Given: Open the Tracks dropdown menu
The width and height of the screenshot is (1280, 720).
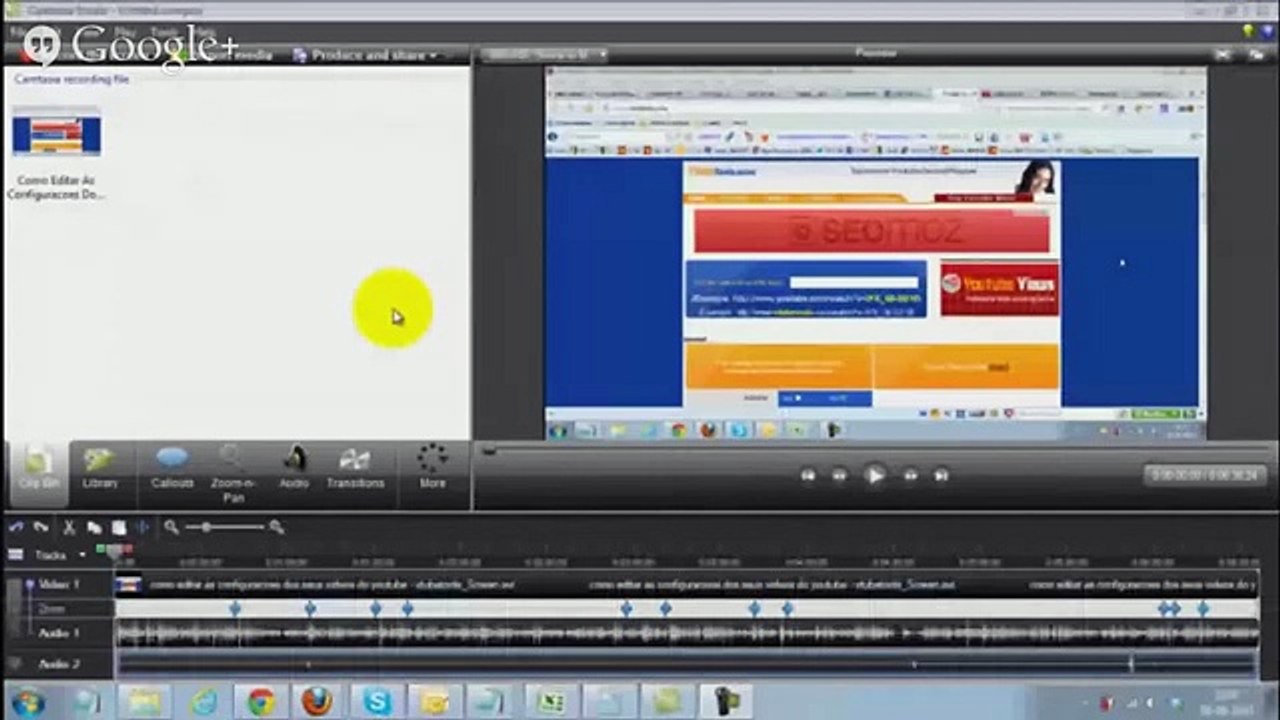Looking at the screenshot, I should click(x=82, y=555).
